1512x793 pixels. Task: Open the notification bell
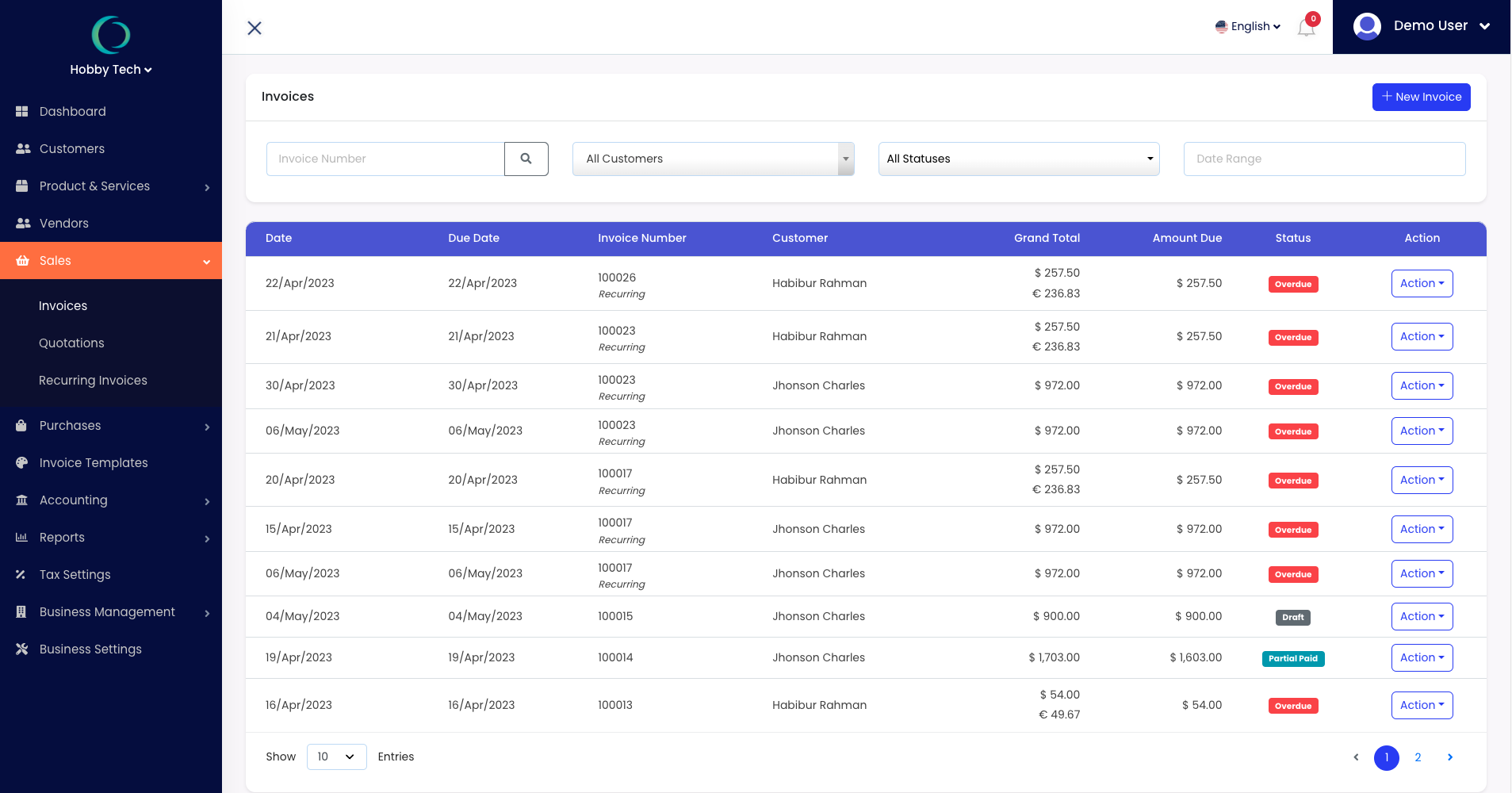tap(1306, 26)
